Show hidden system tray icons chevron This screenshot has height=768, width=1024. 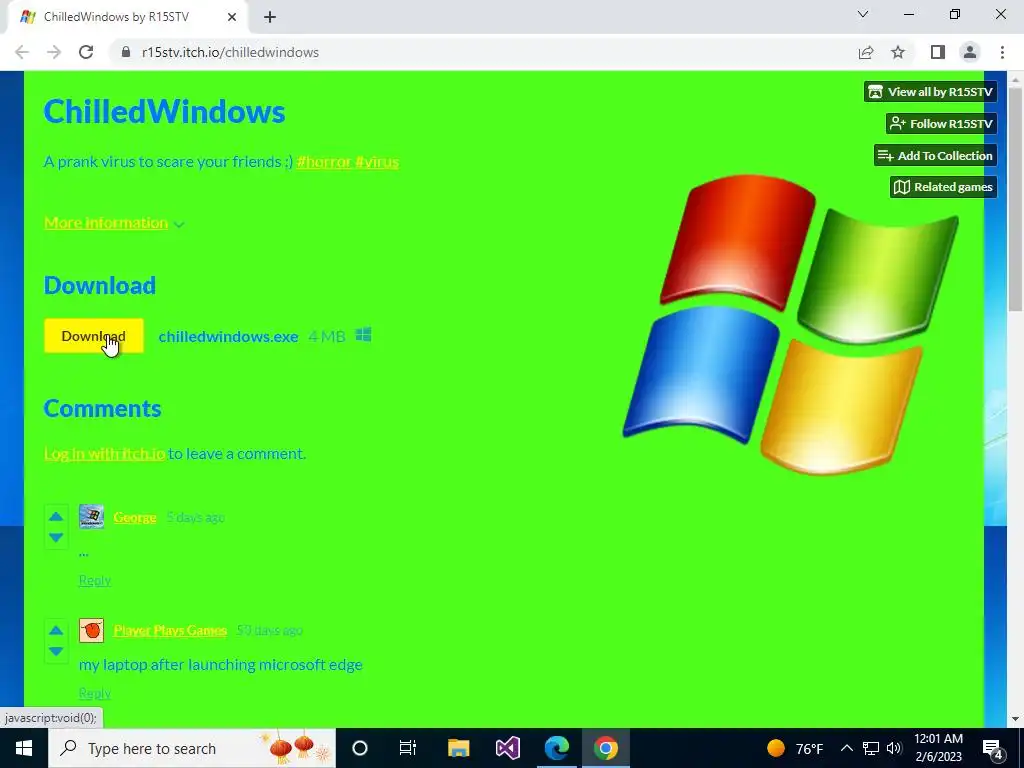coord(846,748)
